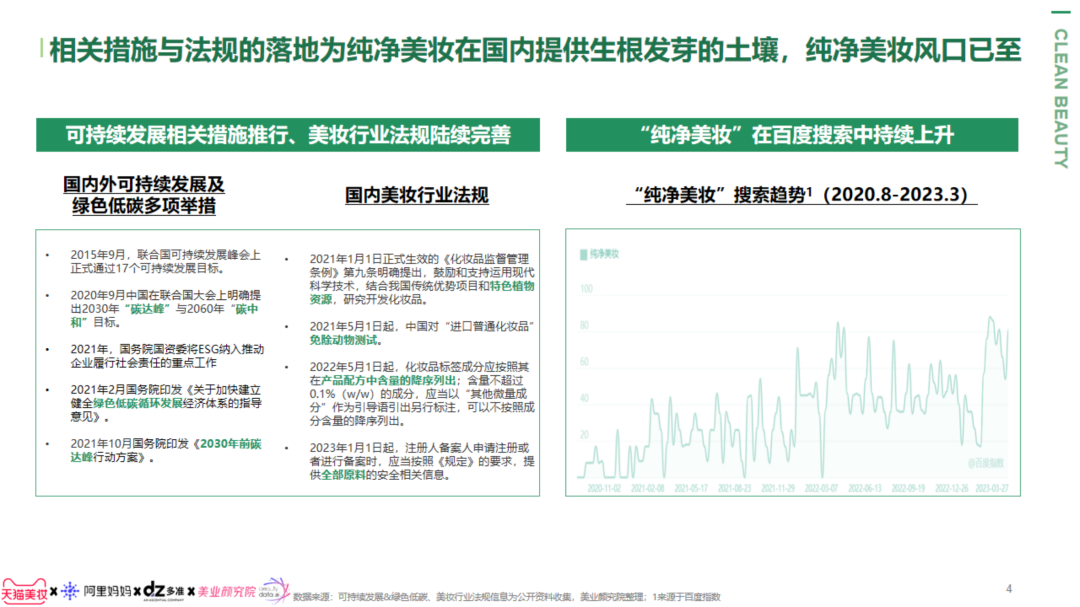The width and height of the screenshot is (1080, 607).
Task: Click x-axis date 2021-02-08
Action: click(647, 488)
